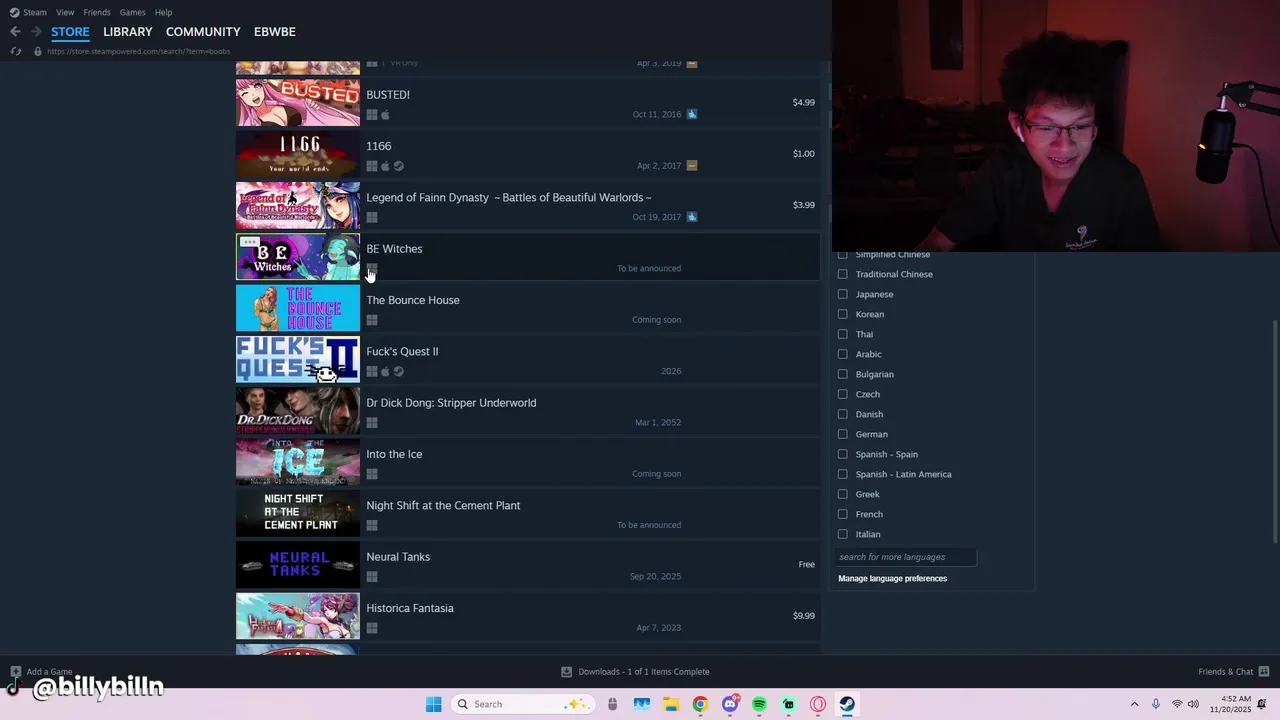Click the Night Shift at the Cement Plant thumbnail
Screen dimensions: 1280x720
298,513
